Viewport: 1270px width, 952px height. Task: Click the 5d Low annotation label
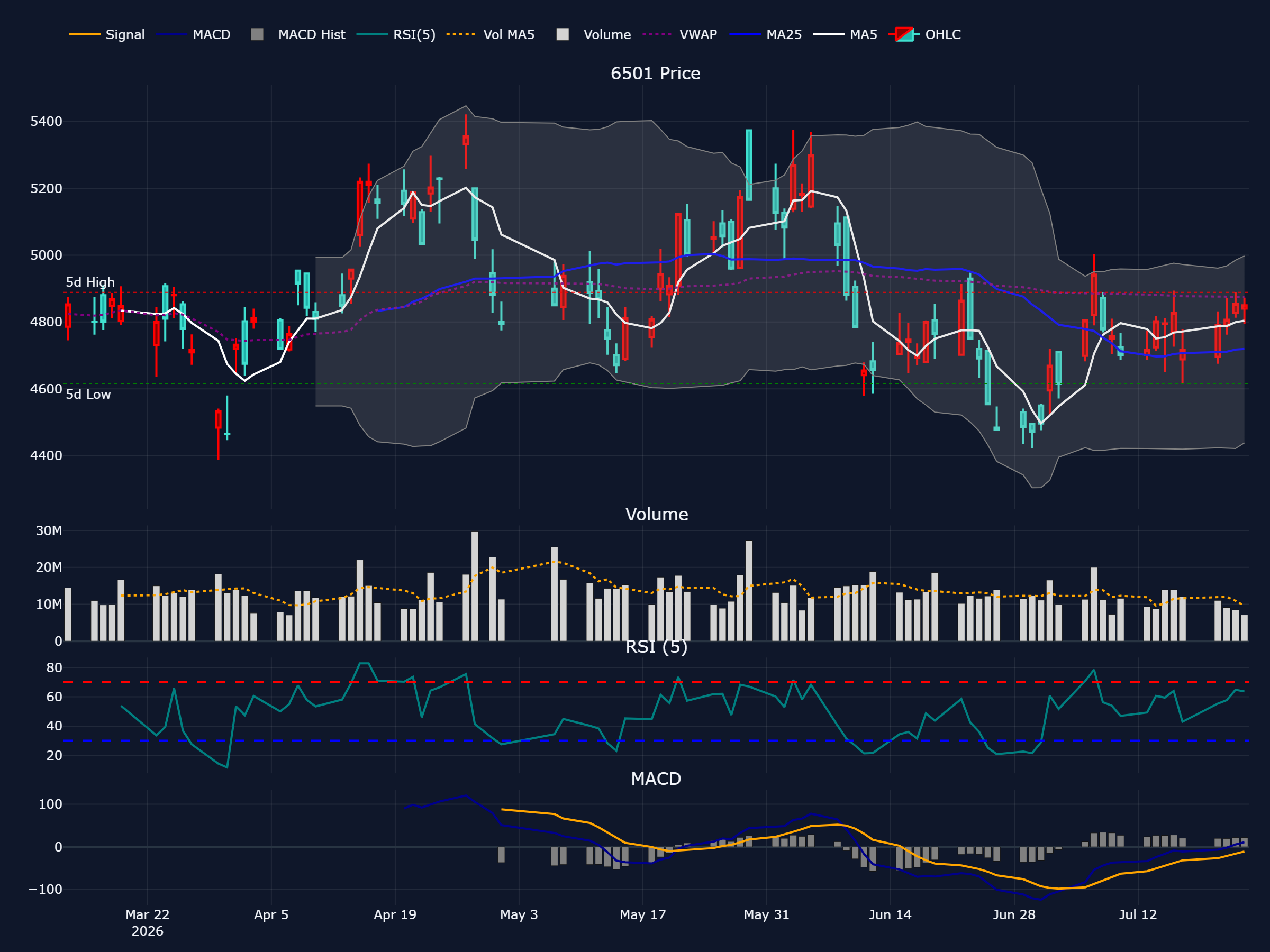[x=88, y=394]
